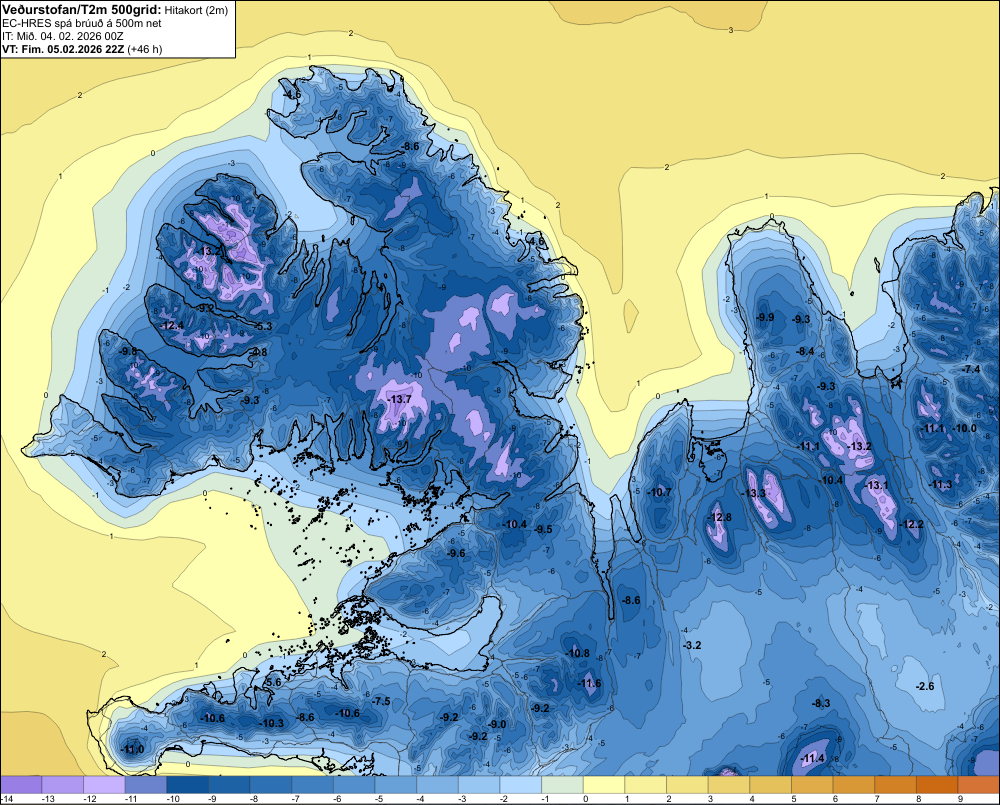
Task: Select the legend swatch labeled 9
Action: [979, 784]
